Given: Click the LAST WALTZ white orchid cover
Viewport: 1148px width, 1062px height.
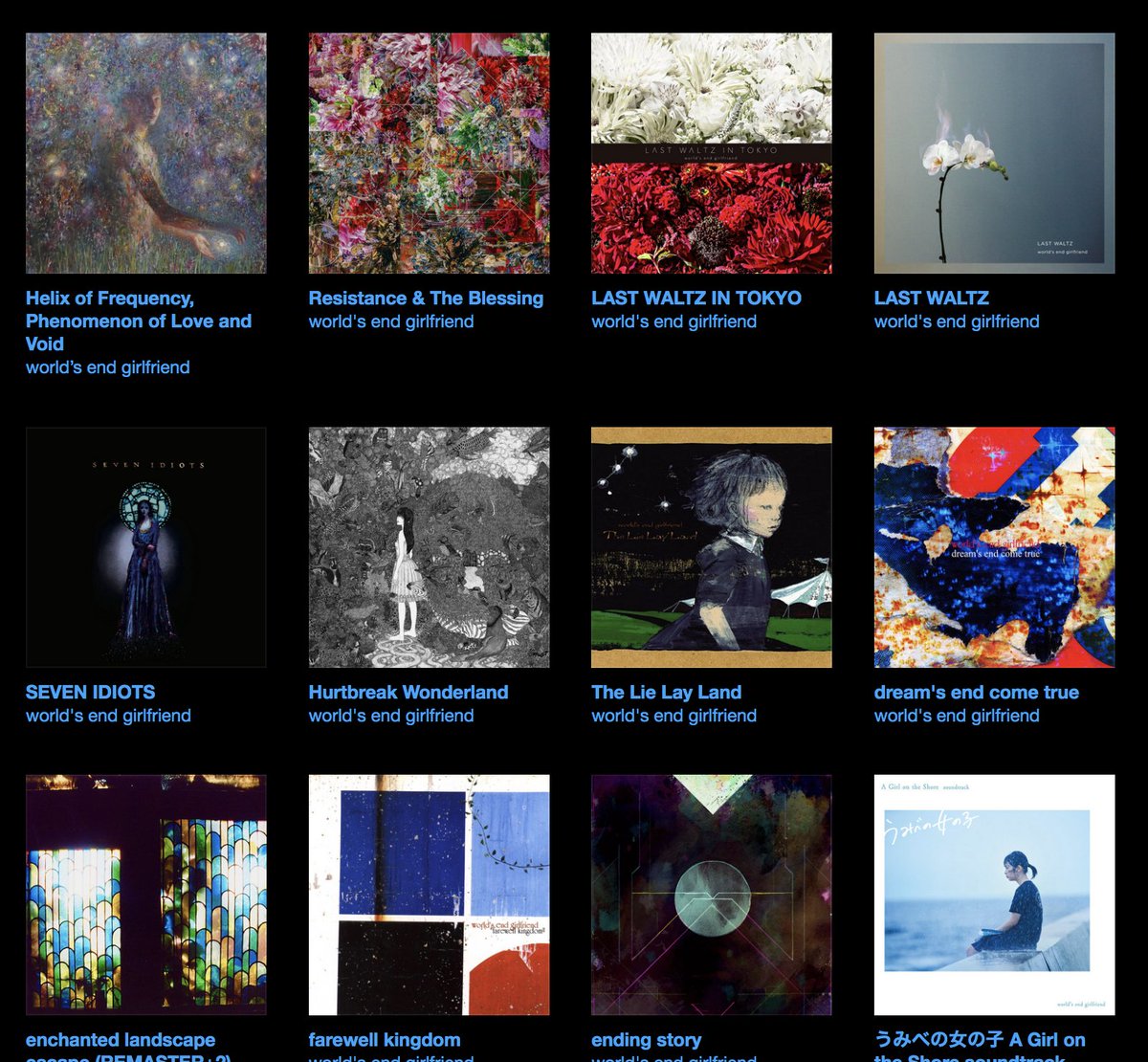Looking at the screenshot, I should 994,153.
